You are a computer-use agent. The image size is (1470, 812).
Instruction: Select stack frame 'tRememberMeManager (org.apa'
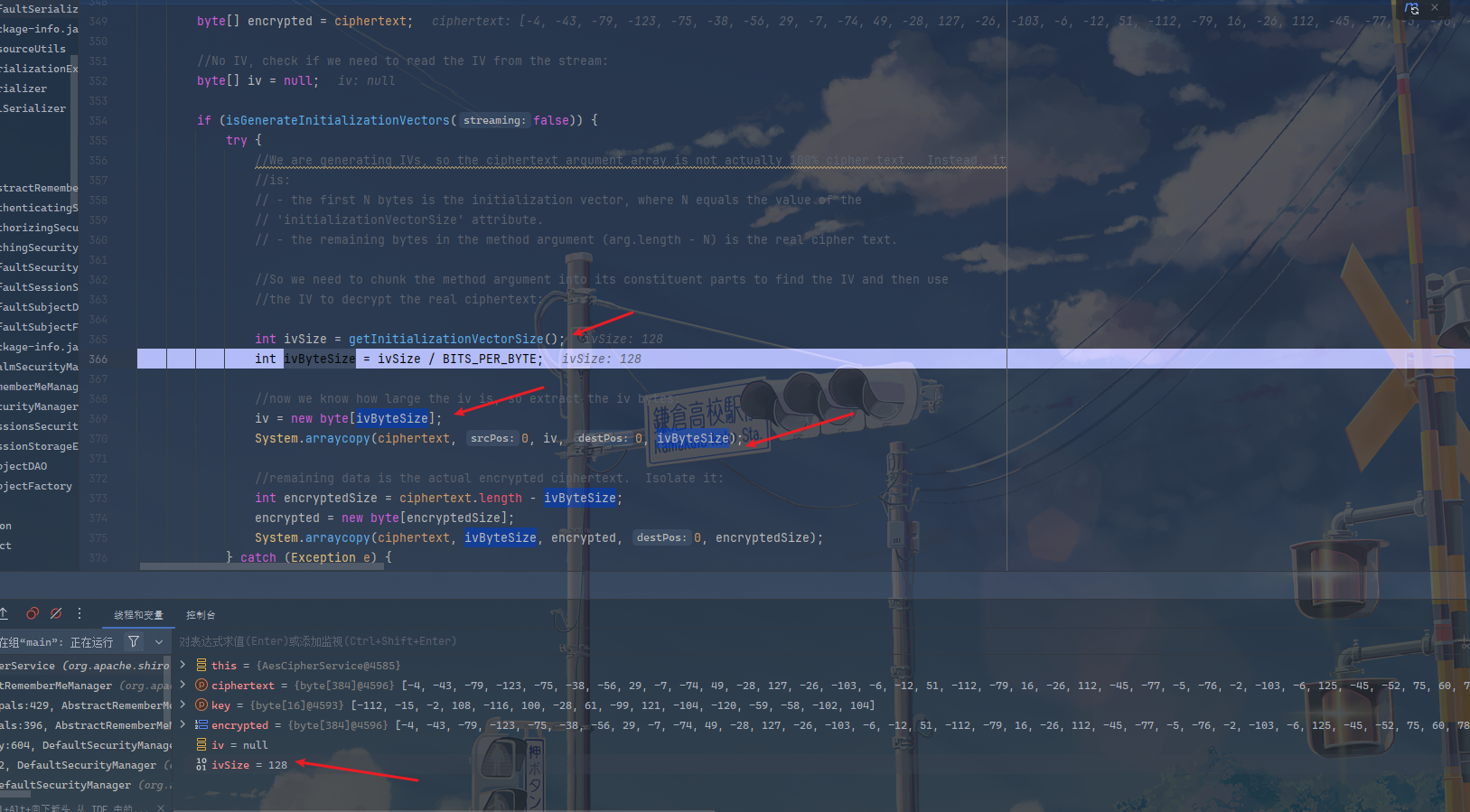click(x=85, y=686)
